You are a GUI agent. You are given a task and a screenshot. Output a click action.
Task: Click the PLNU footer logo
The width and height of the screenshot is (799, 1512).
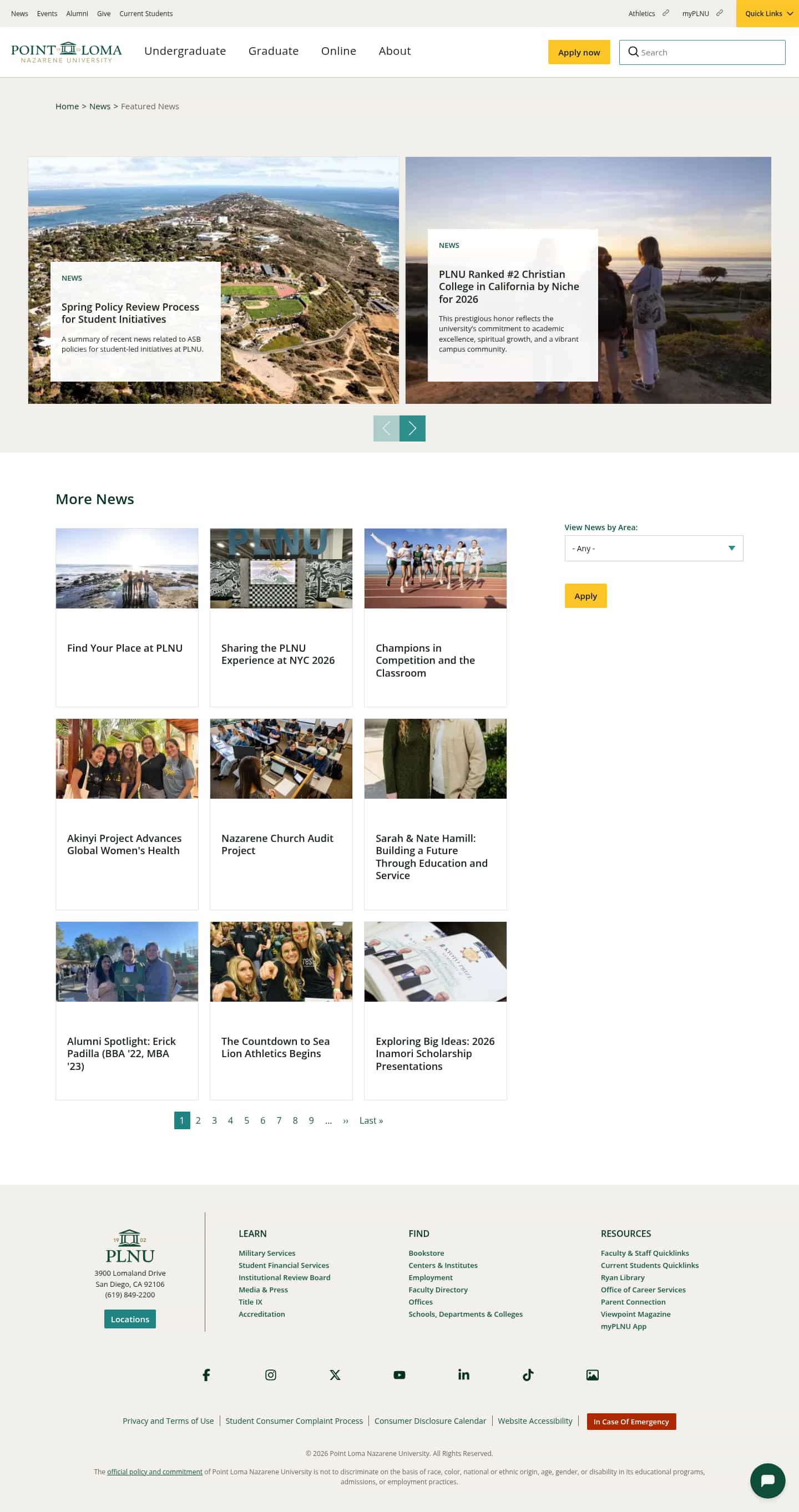pos(130,1246)
